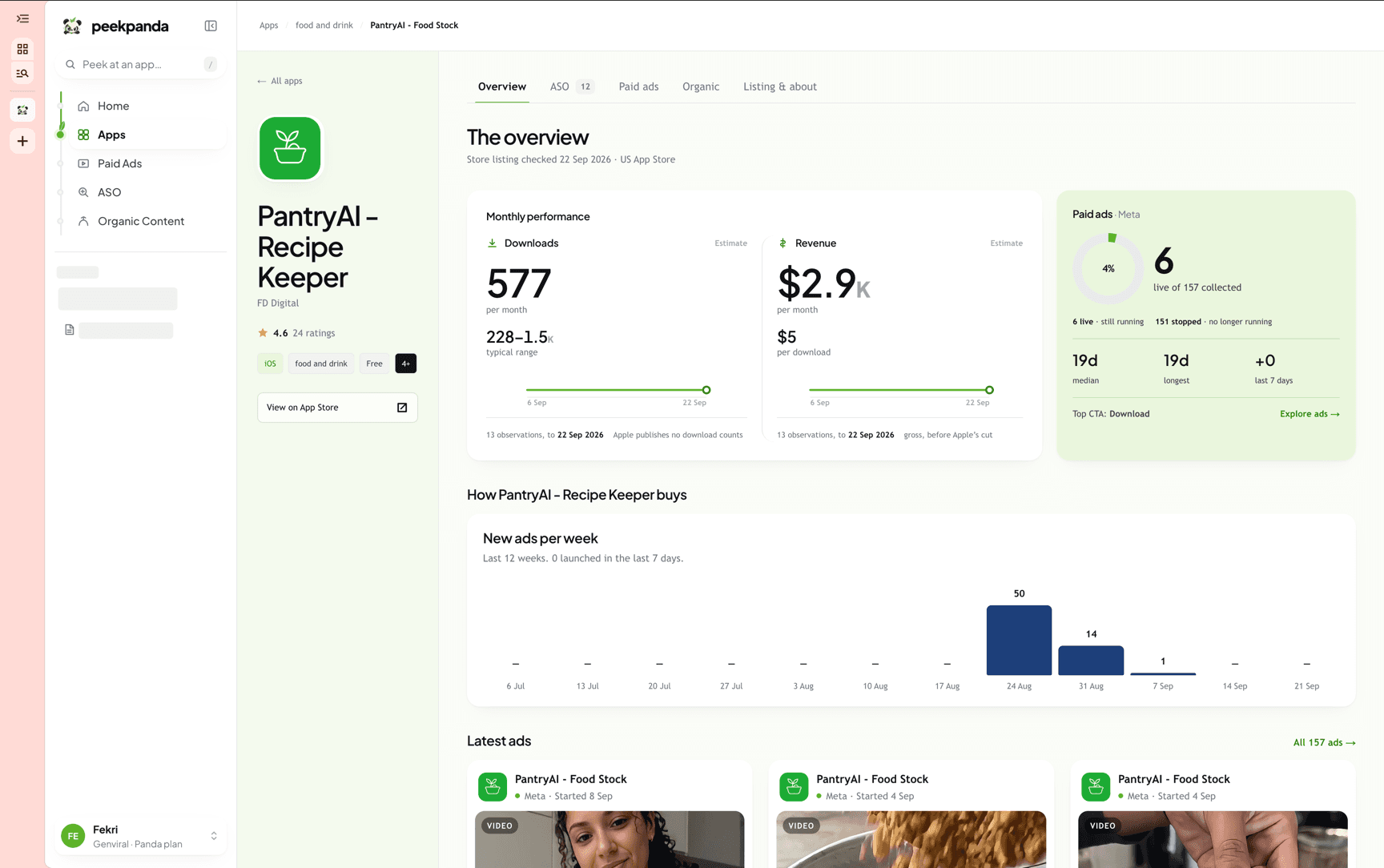Click the 4+ age rating badge
Image resolution: width=1384 pixels, height=868 pixels.
[406, 364]
